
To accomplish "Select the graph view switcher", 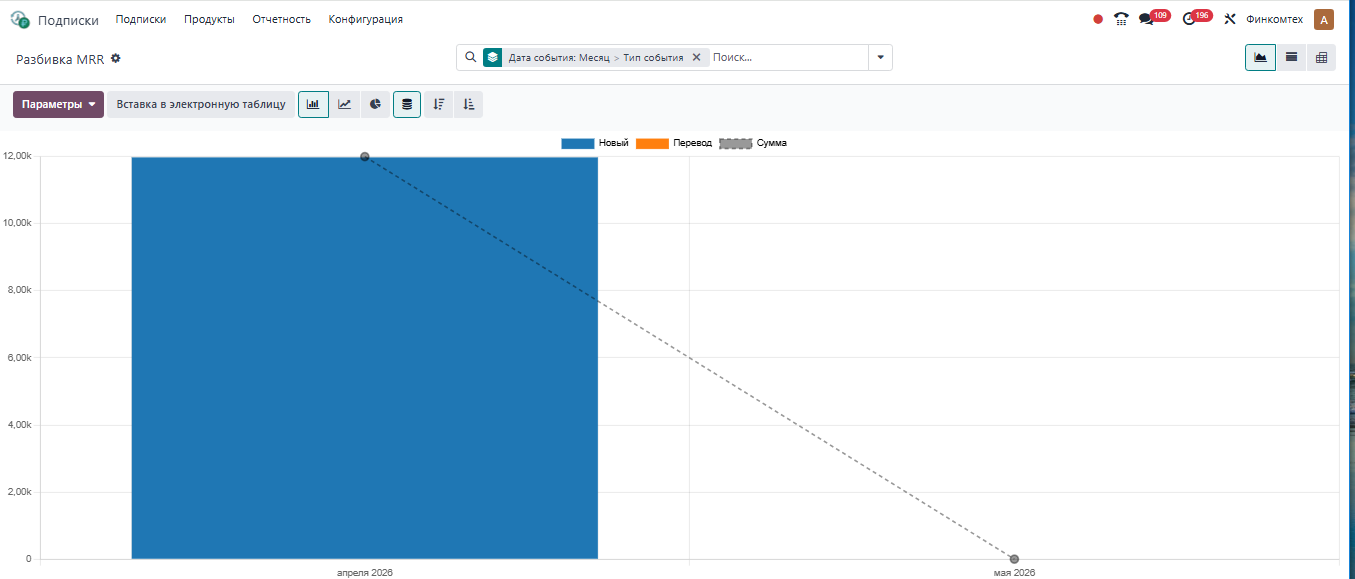I will [1260, 57].
